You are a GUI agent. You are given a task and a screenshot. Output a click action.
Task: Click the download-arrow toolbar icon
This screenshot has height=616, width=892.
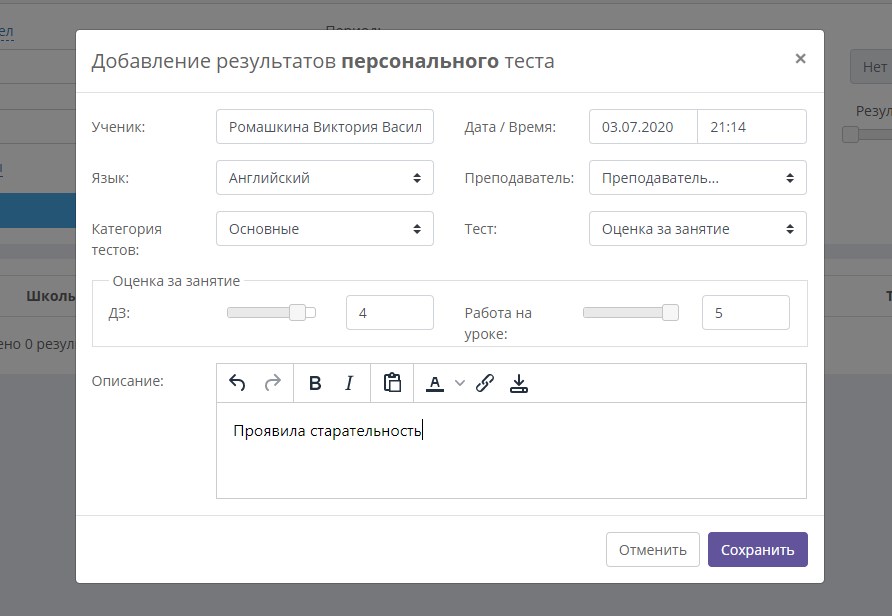[519, 383]
